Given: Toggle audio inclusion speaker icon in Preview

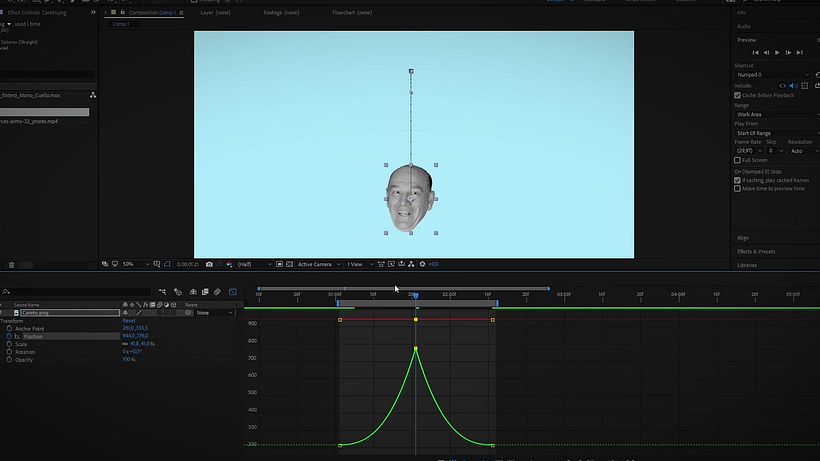Looking at the screenshot, I should coord(793,86).
